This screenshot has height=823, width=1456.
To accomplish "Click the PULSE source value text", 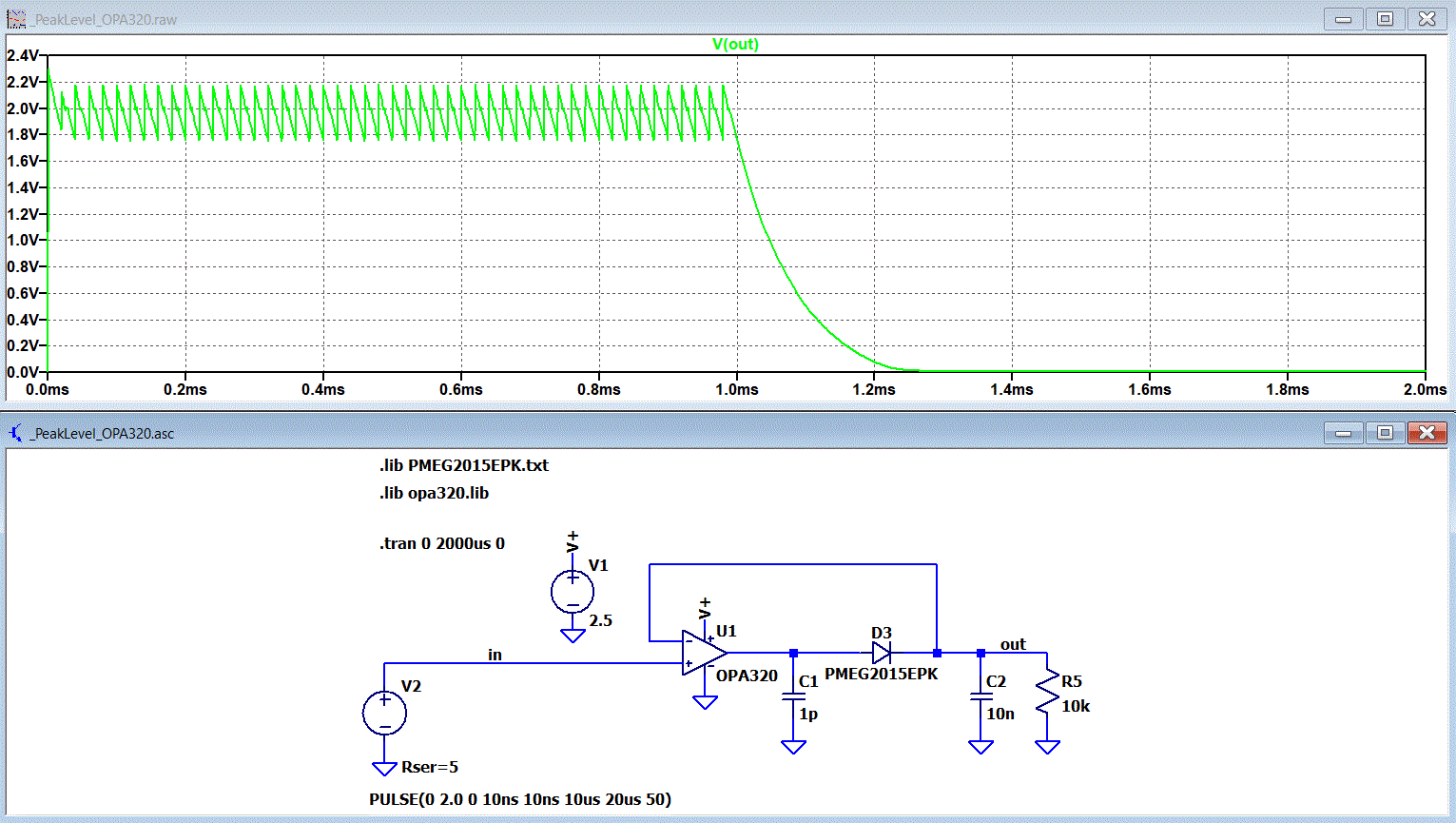I will (520, 799).
